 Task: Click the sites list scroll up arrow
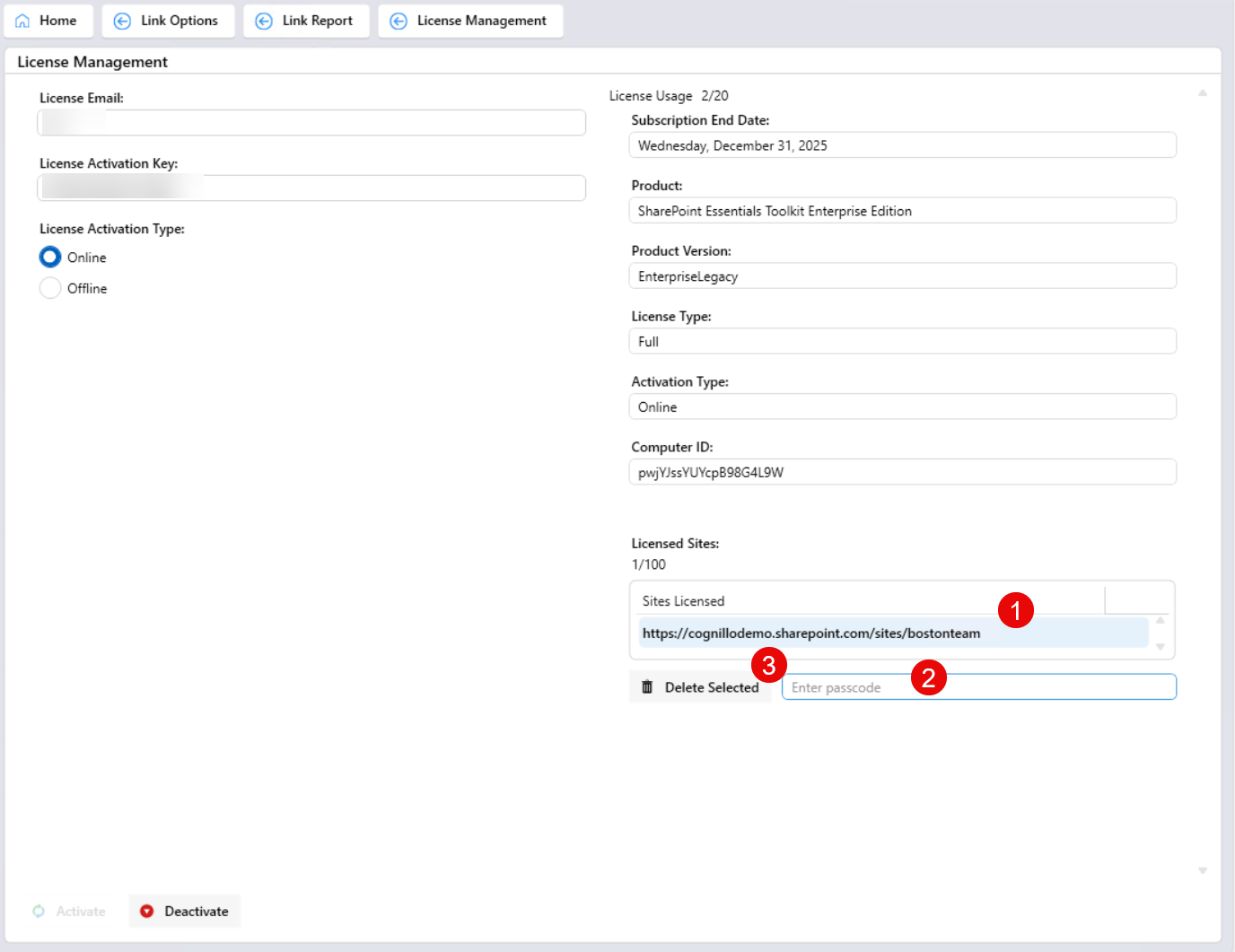coord(1161,620)
